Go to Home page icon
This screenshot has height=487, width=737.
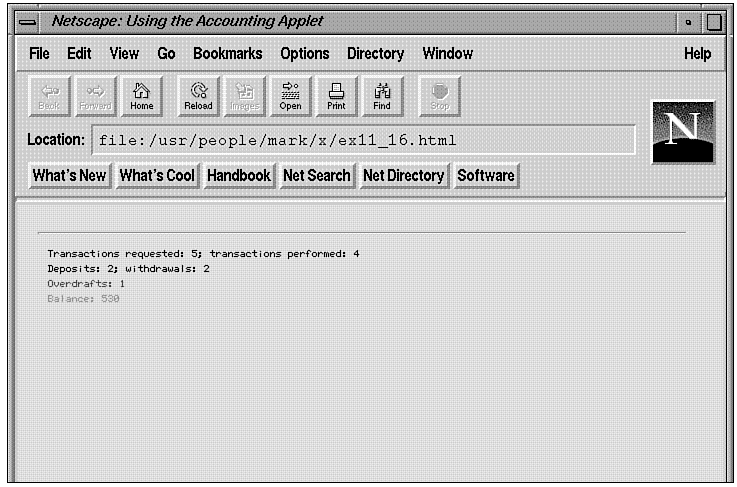pos(142,95)
